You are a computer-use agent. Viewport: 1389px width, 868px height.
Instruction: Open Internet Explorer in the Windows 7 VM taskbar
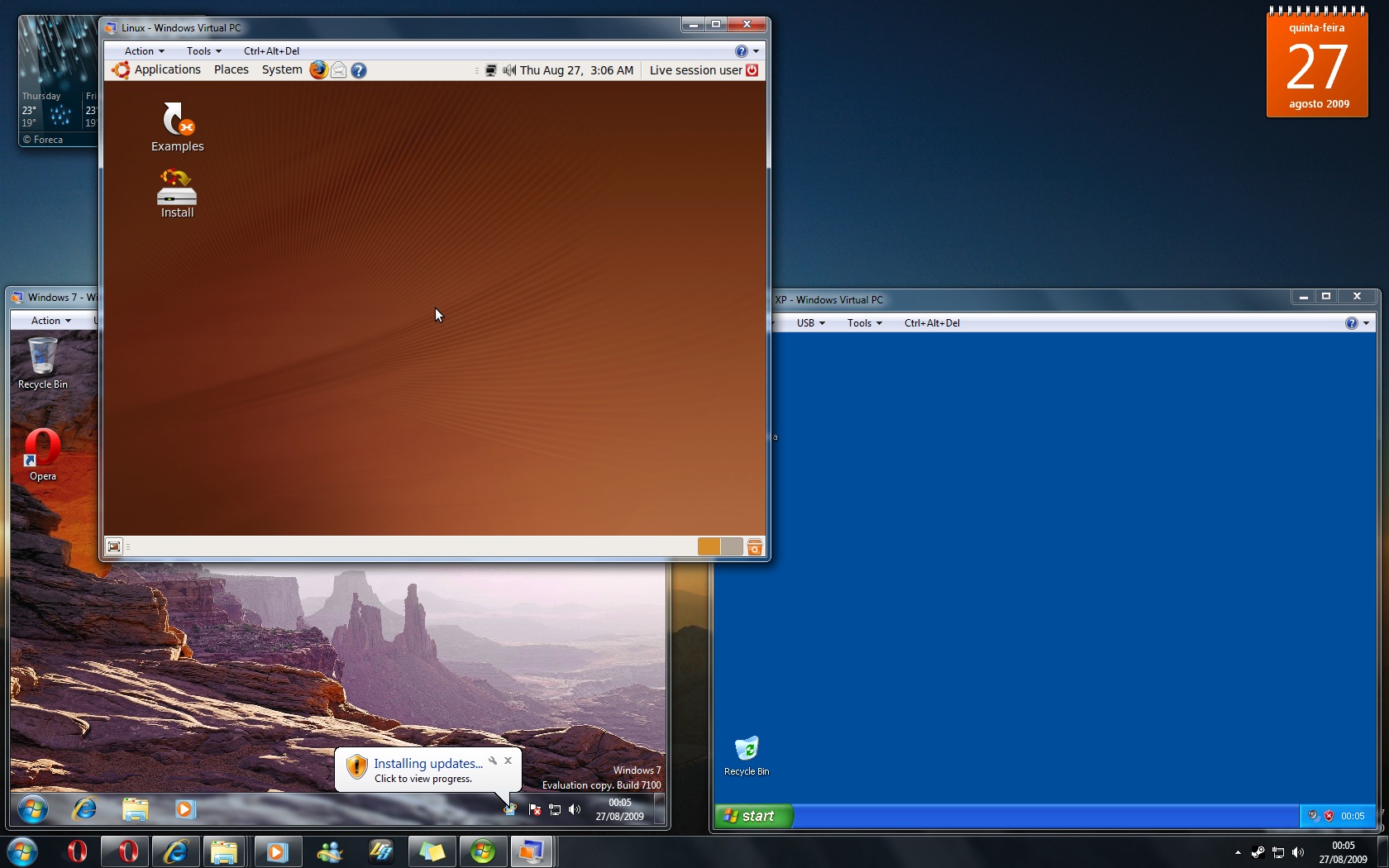[84, 808]
